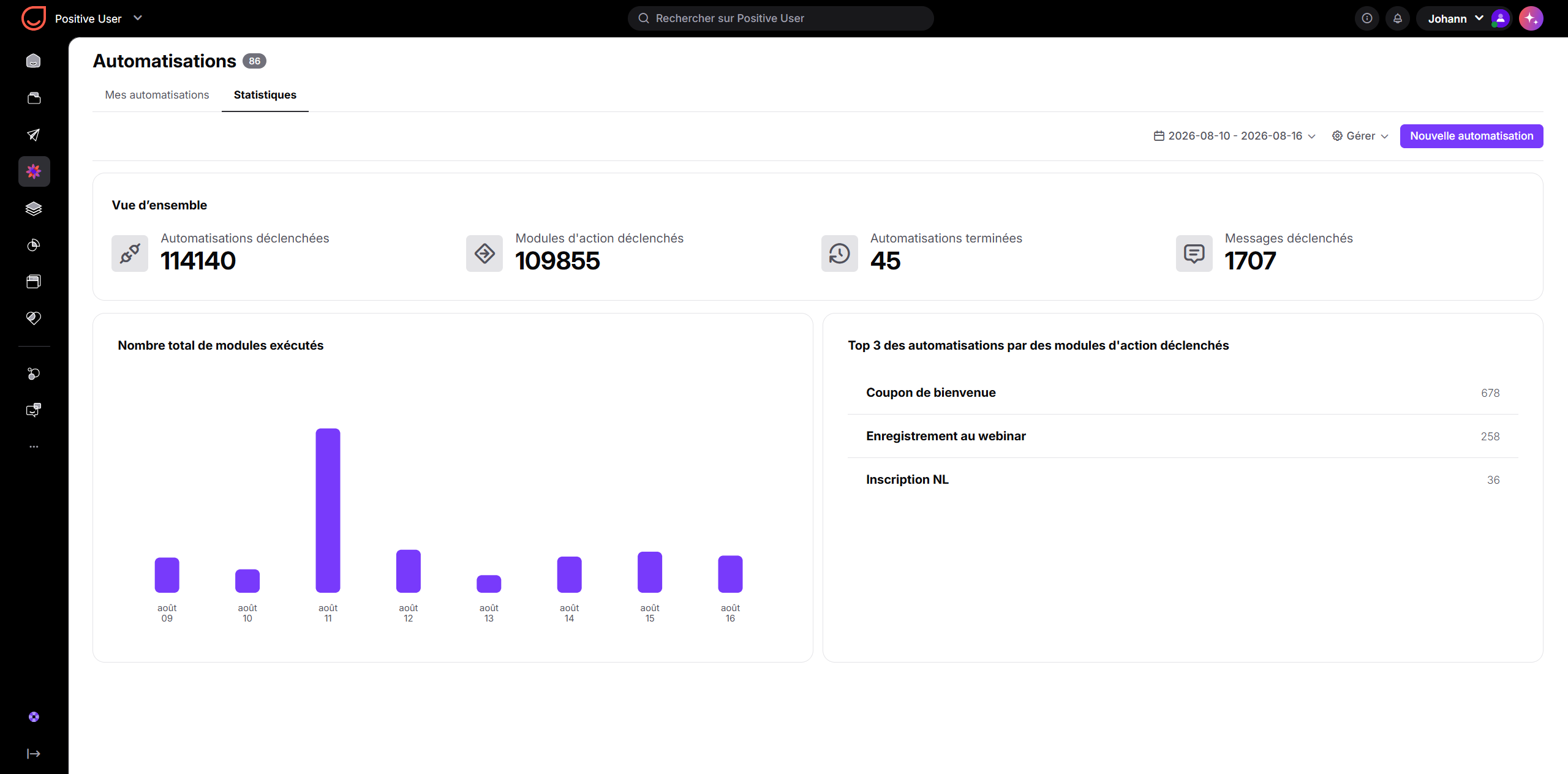The image size is (1568, 774).
Task: Click the 36 count for Inscription NL
Action: 1493,480
